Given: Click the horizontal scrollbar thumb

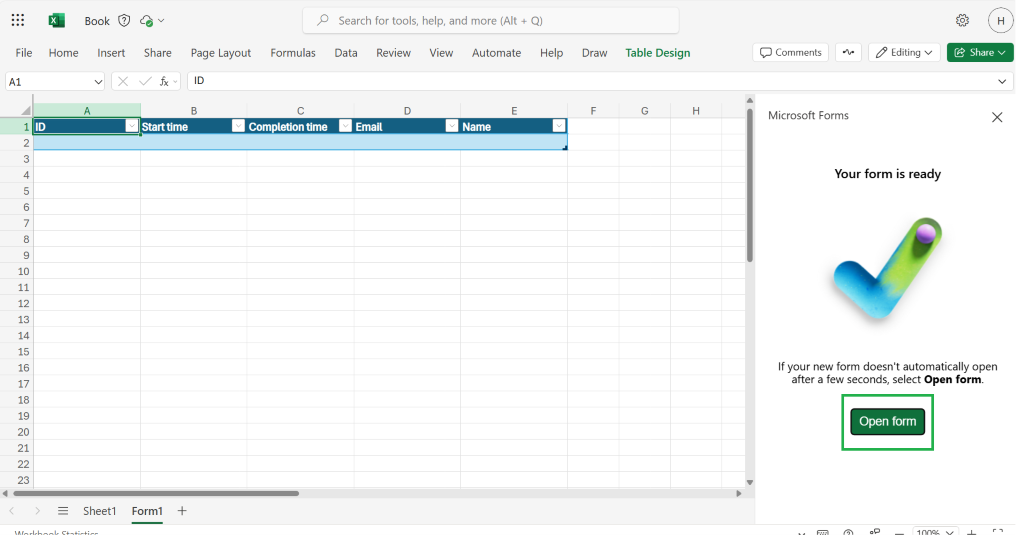Looking at the screenshot, I should 155,494.
